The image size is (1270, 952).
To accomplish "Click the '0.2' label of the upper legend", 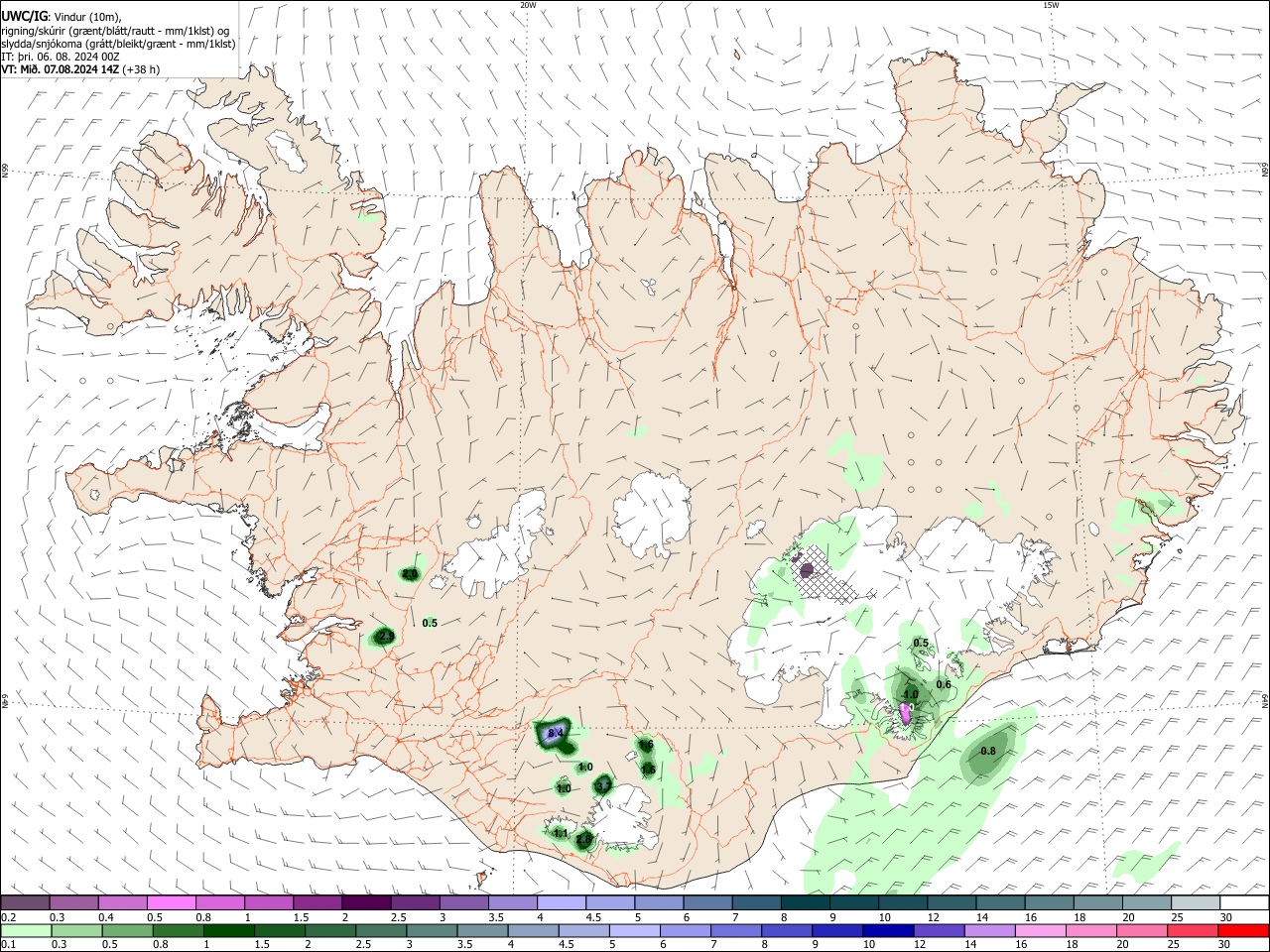I will 7,917.
